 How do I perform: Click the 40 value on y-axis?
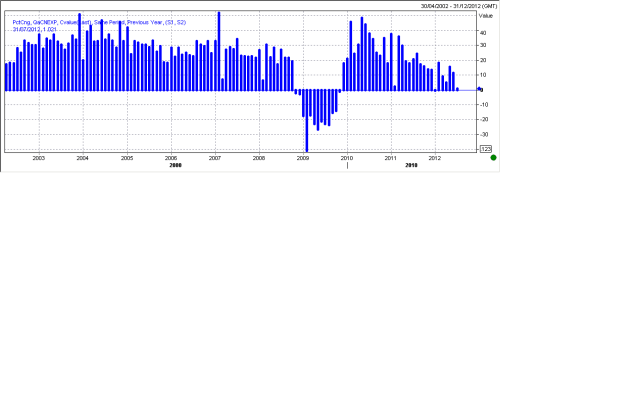[x=483, y=32]
